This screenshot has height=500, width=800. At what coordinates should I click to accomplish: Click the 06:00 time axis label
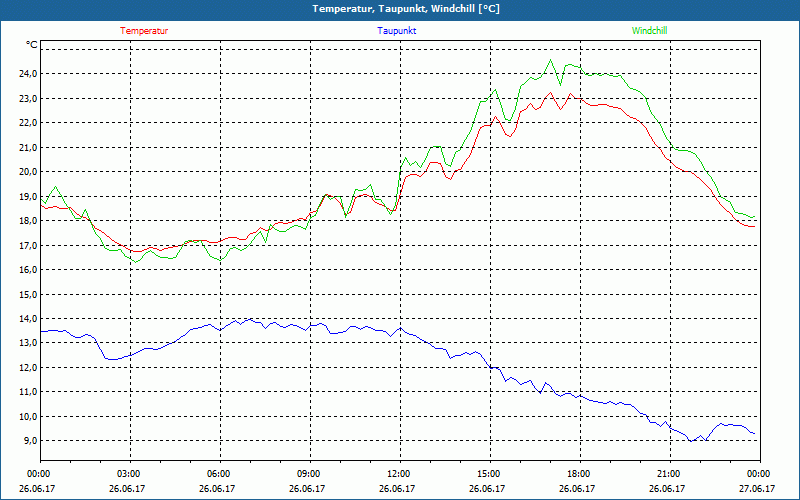tap(220, 474)
